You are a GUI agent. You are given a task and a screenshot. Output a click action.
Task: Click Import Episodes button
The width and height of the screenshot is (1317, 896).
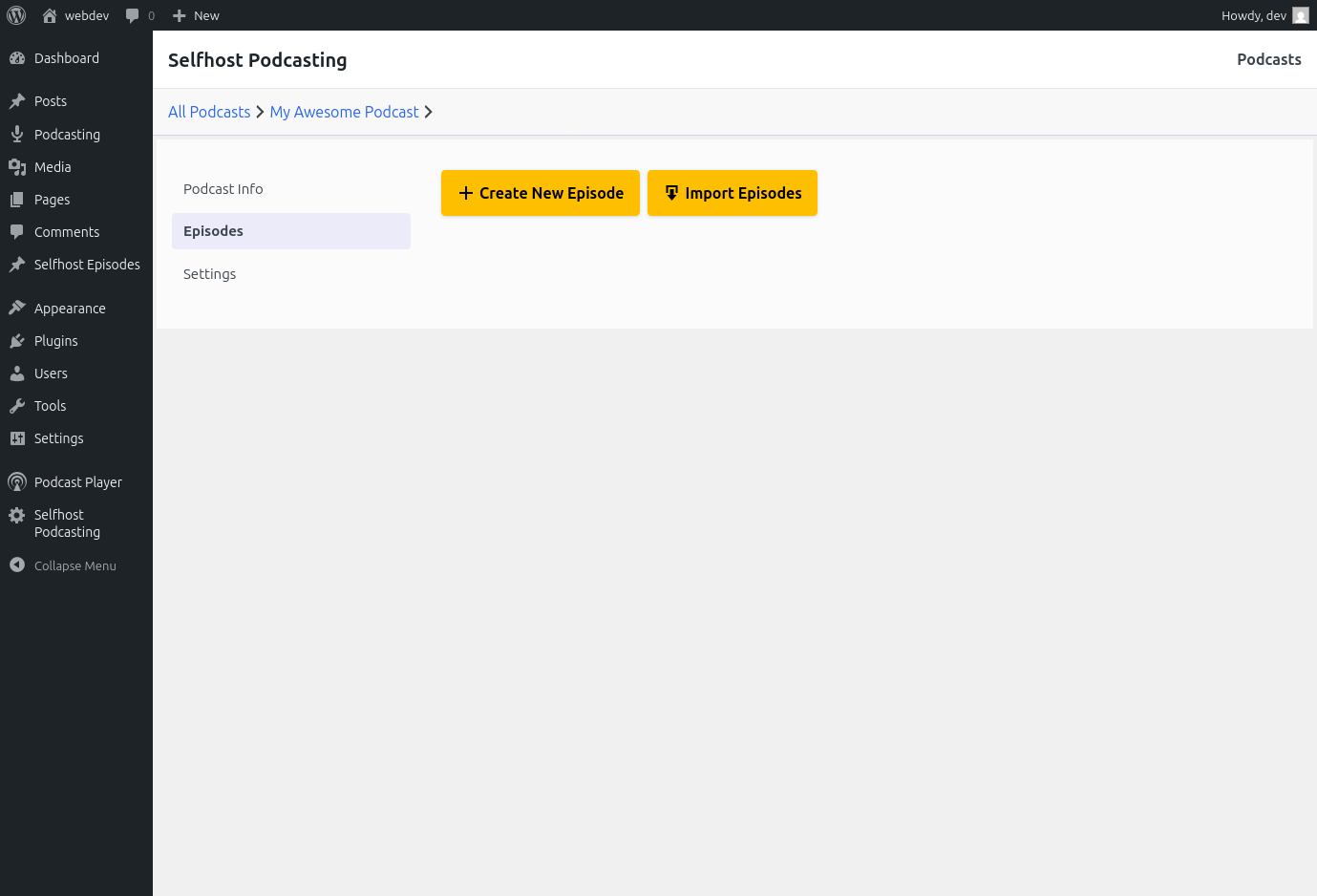[x=733, y=193]
